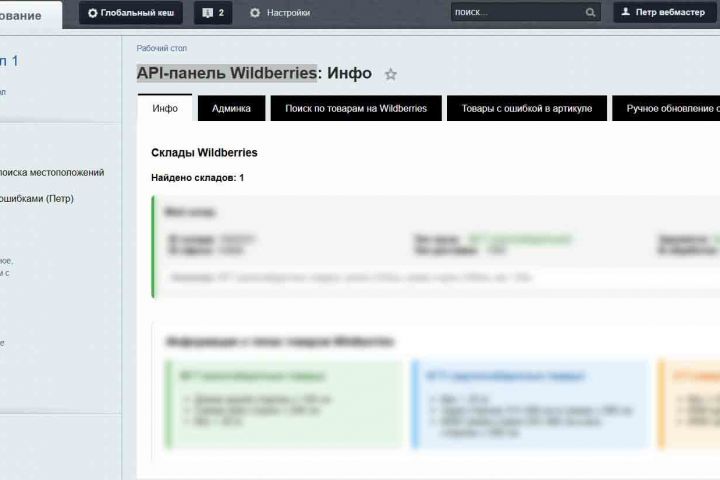This screenshot has height=480, width=720.
Task: Follow the Рабочий стол breadcrumb link
Action: tap(162, 48)
